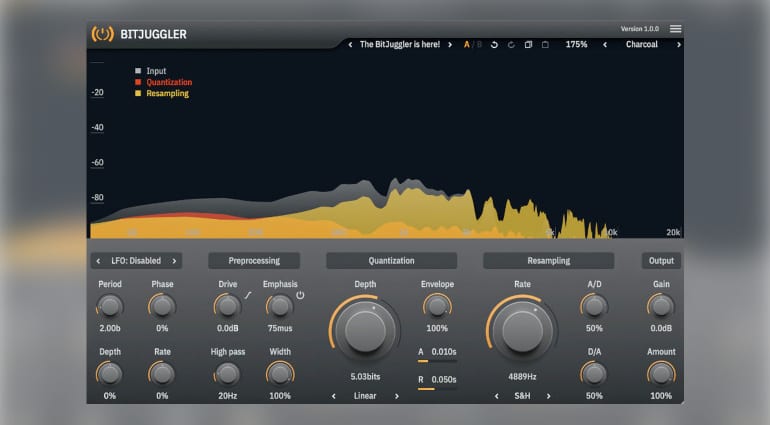Click the envelope attack A slider bar
This screenshot has height=425, width=770.
click(x=437, y=362)
